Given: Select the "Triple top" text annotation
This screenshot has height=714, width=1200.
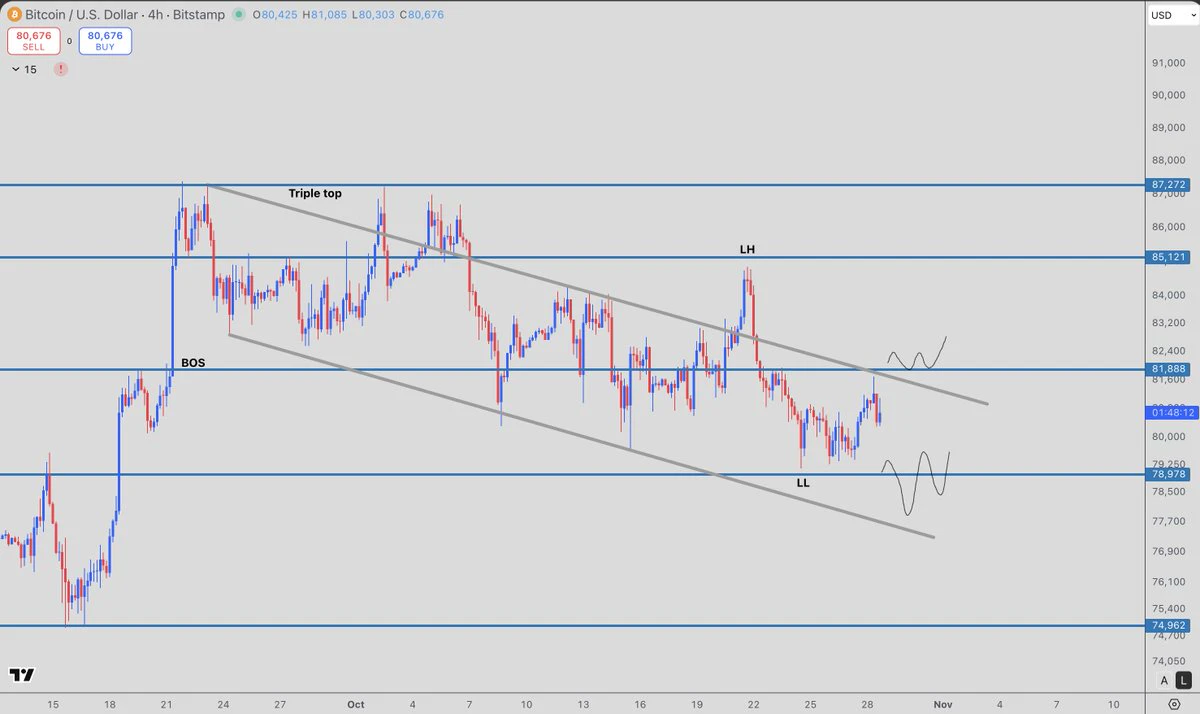Looking at the screenshot, I should click(315, 193).
